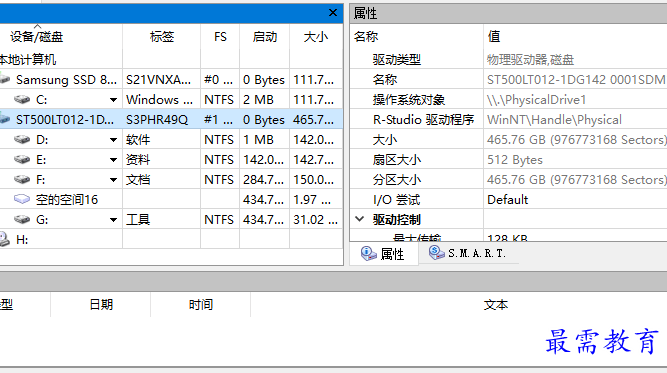Click the S.M.A.R.T. tab disk icon
This screenshot has height=373, width=667.
(436, 253)
